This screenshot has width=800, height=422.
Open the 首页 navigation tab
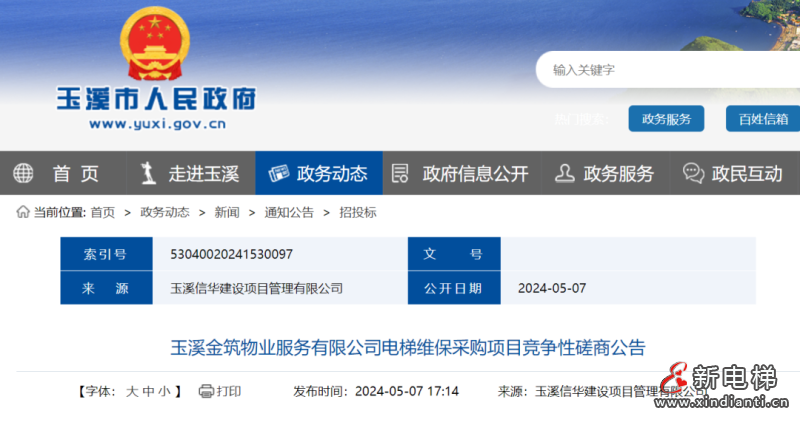click(76, 173)
